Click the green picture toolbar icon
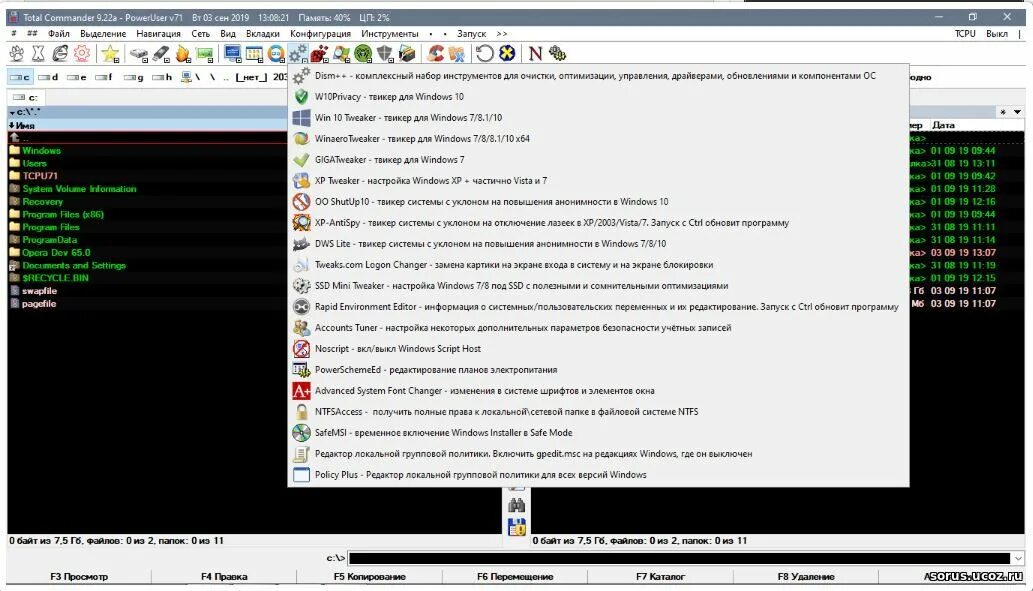Image resolution: width=1033 pixels, height=591 pixels. tap(205, 53)
